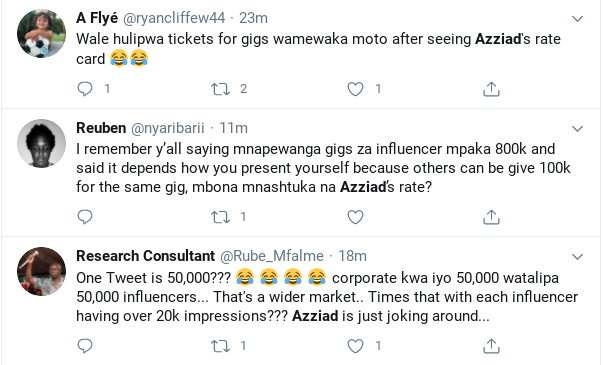Viewport: 603px width, 365px height.
Task: Open Reuben's avatar photo
Action: coord(42,143)
